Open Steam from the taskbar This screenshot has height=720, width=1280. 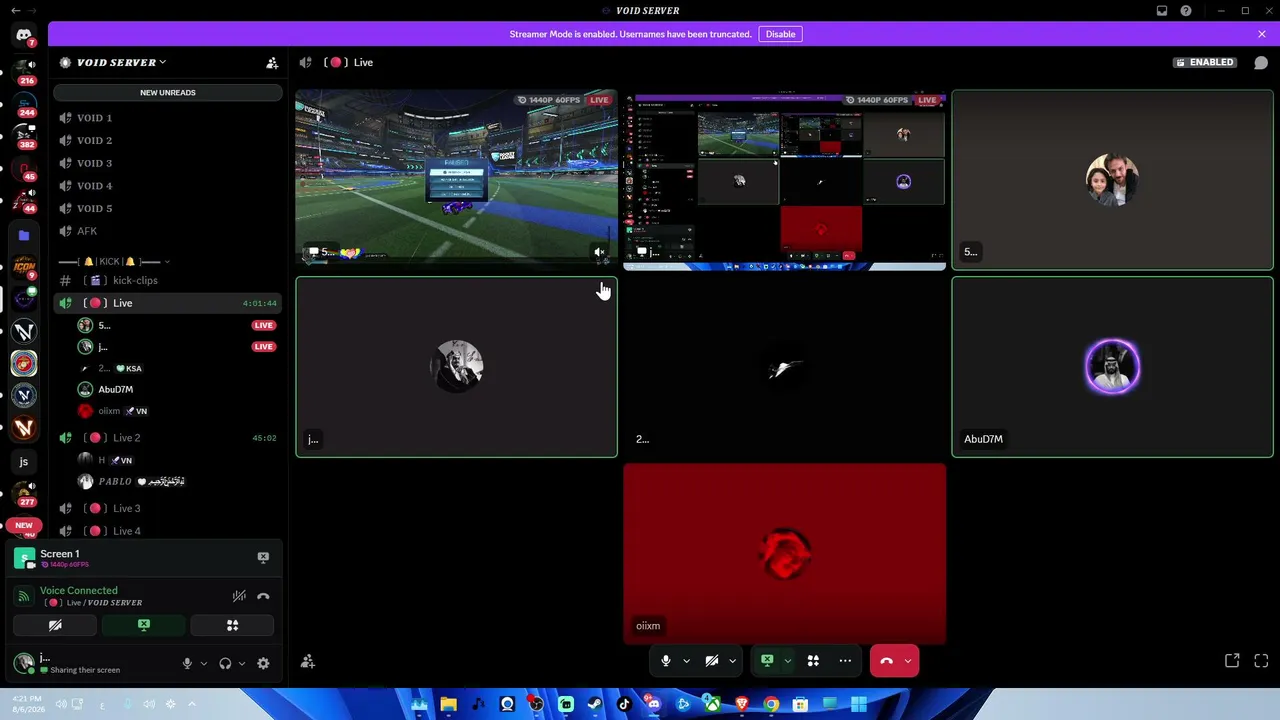(x=595, y=704)
